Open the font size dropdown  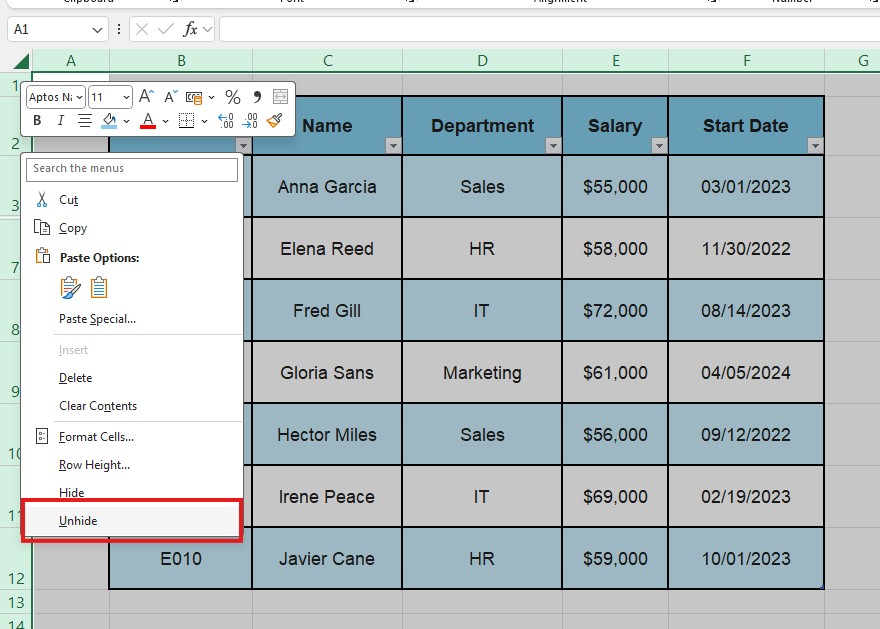click(x=127, y=96)
